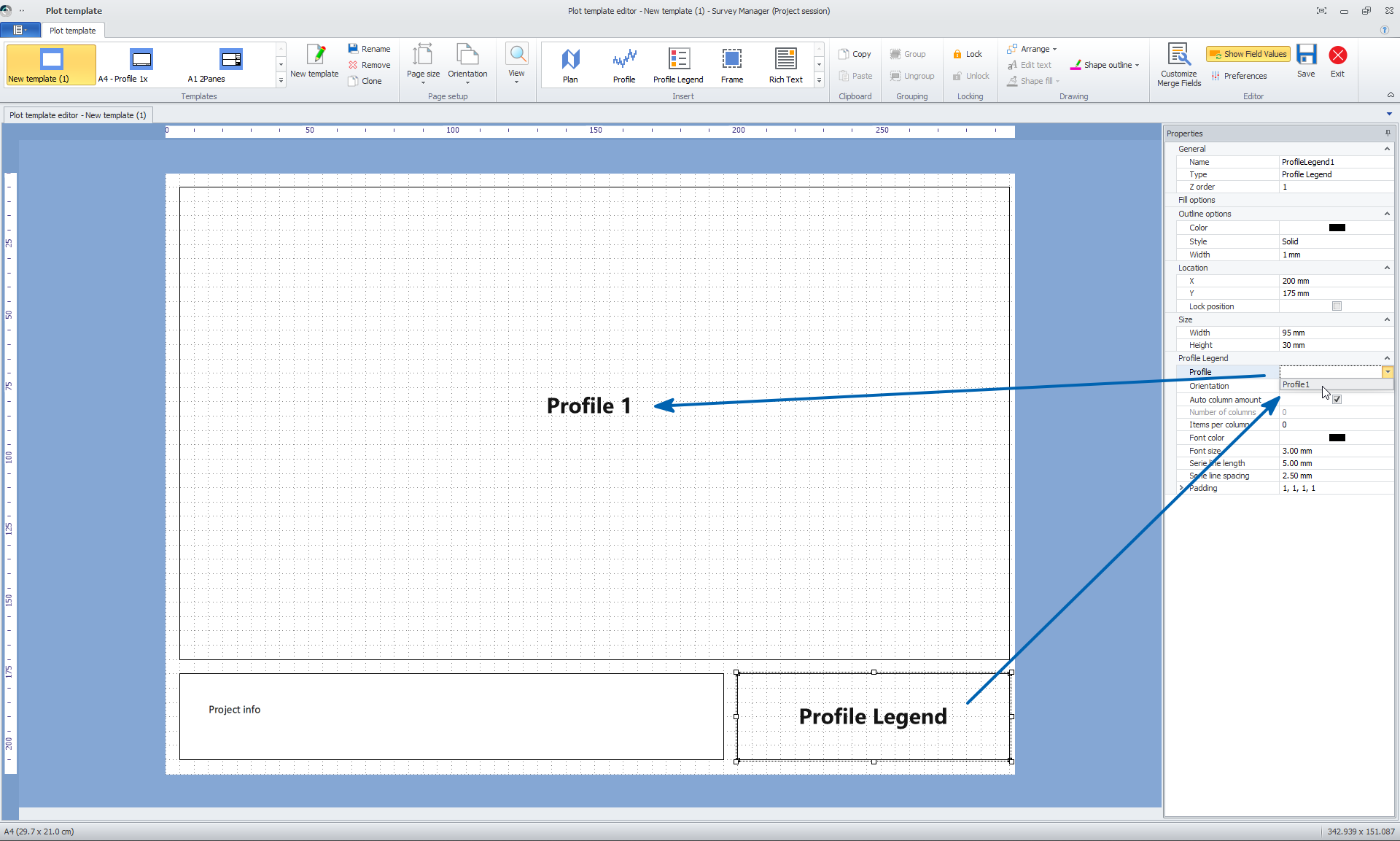The image size is (1400, 841).
Task: Open the application file menu button
Action: (20, 30)
